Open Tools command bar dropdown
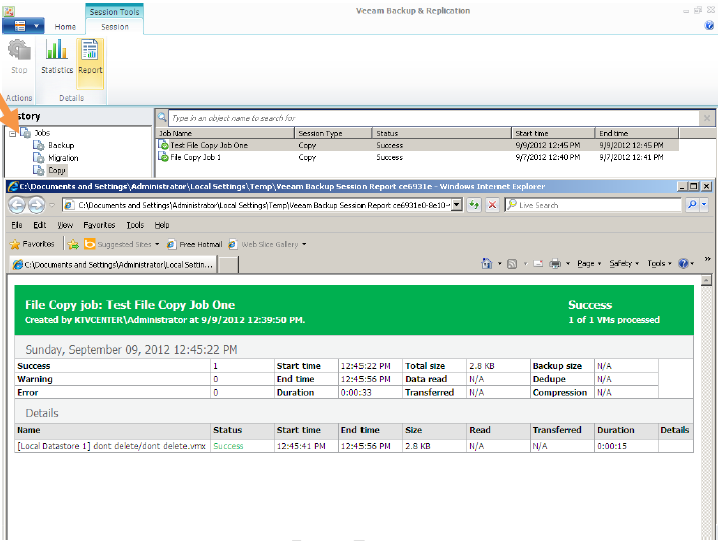Image resolution: width=721 pixels, height=541 pixels. [x=659, y=263]
